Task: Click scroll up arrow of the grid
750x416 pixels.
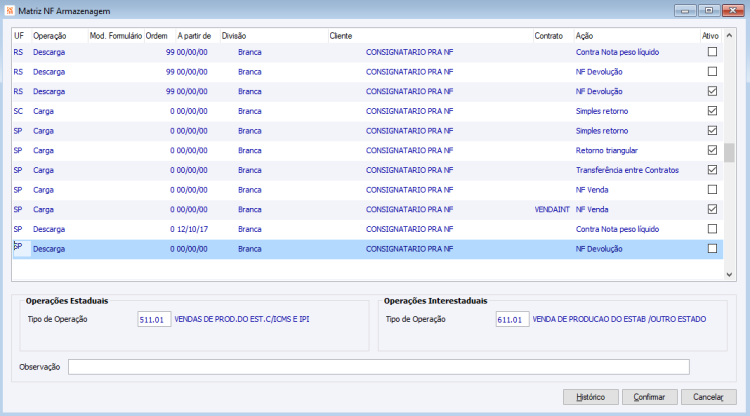Action: click(729, 35)
